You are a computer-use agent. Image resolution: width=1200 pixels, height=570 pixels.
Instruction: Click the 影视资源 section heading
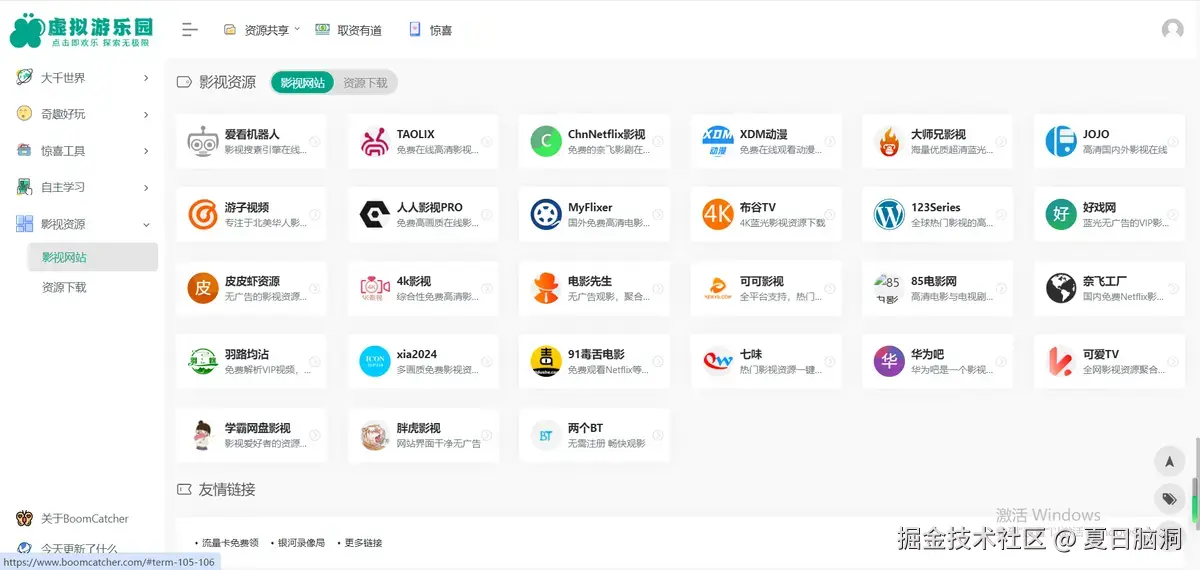227,82
